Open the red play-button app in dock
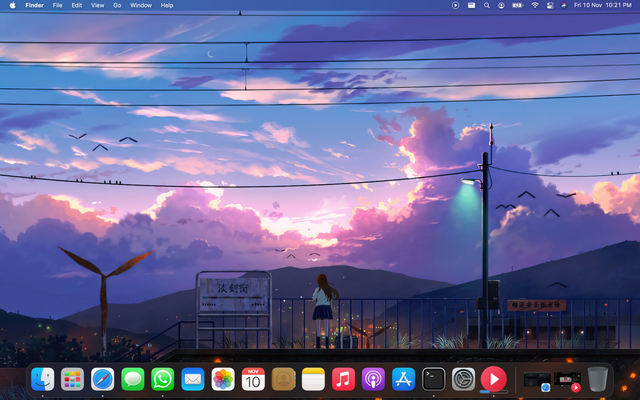640x400 pixels. (x=494, y=379)
